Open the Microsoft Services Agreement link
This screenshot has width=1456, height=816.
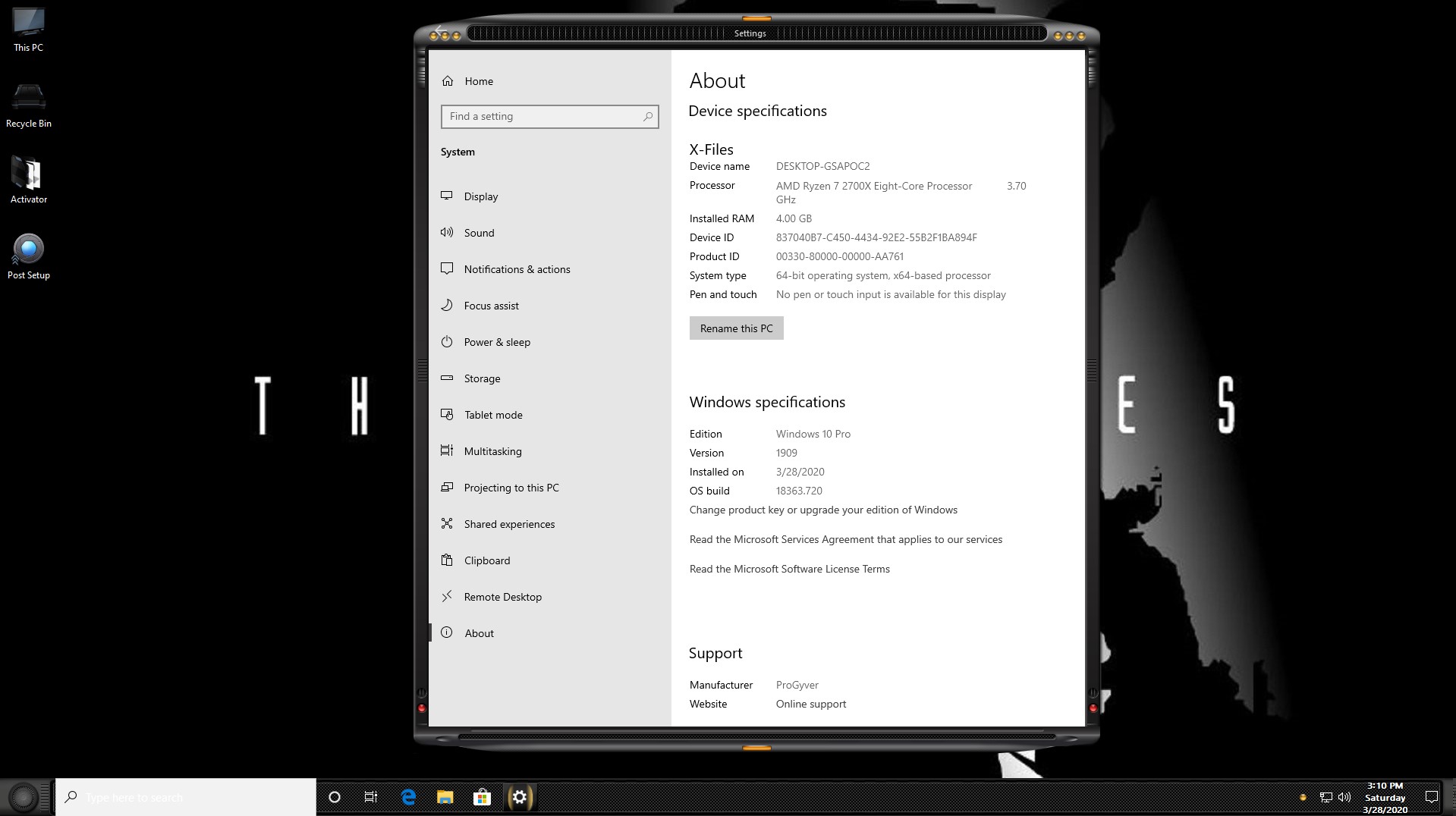tap(845, 539)
